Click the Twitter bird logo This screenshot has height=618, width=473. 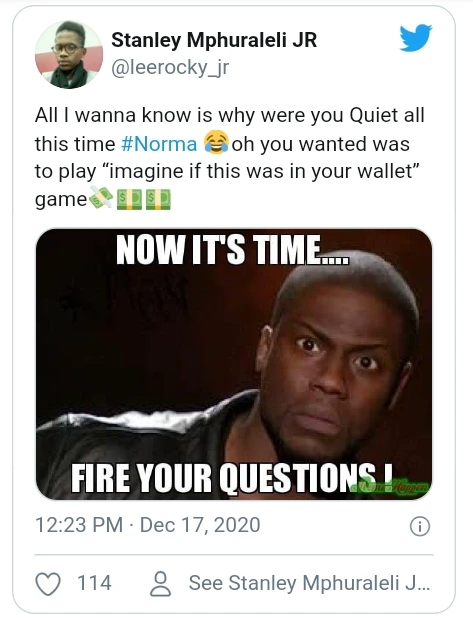[x=416, y=38]
